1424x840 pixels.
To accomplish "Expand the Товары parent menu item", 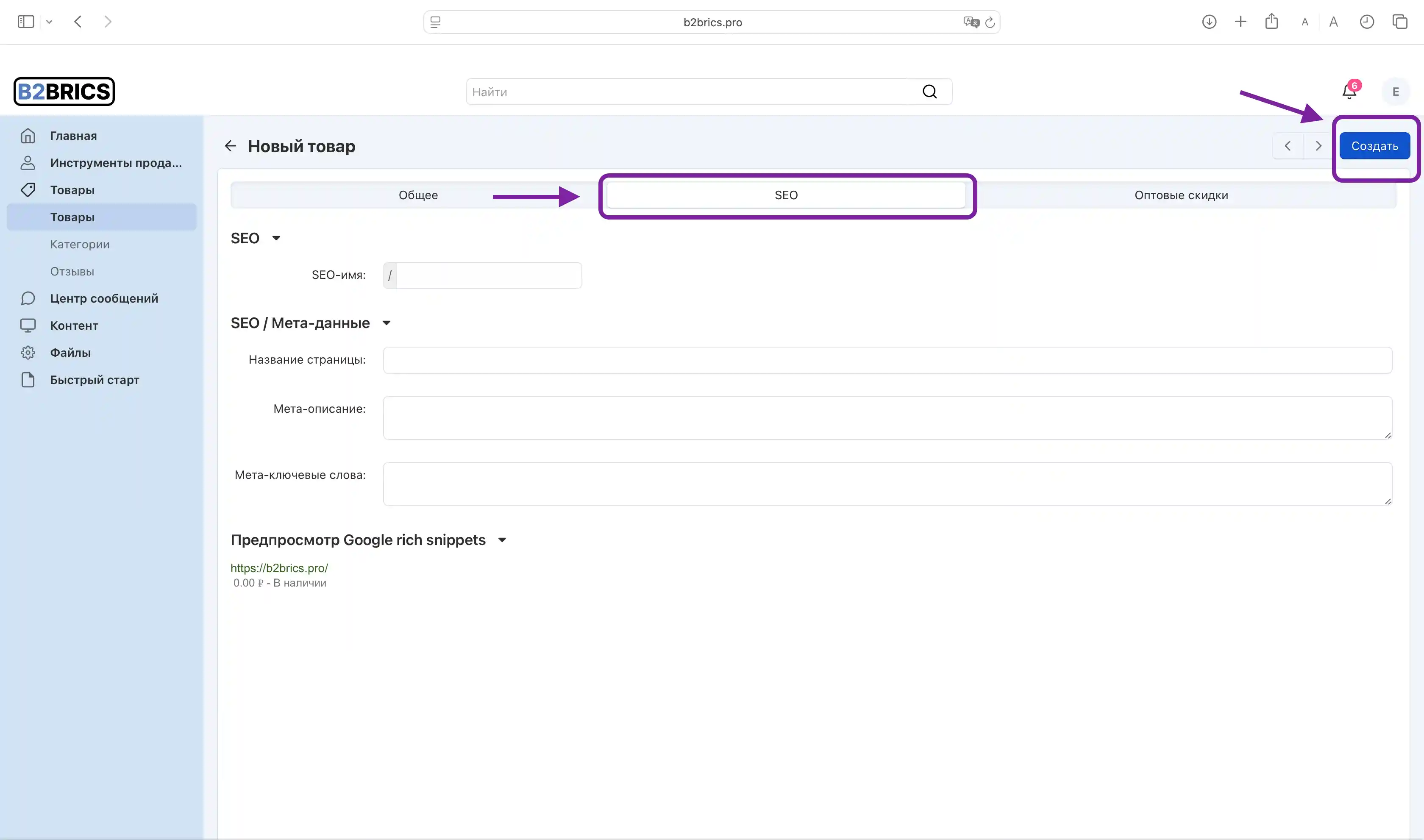I will 72,190.
